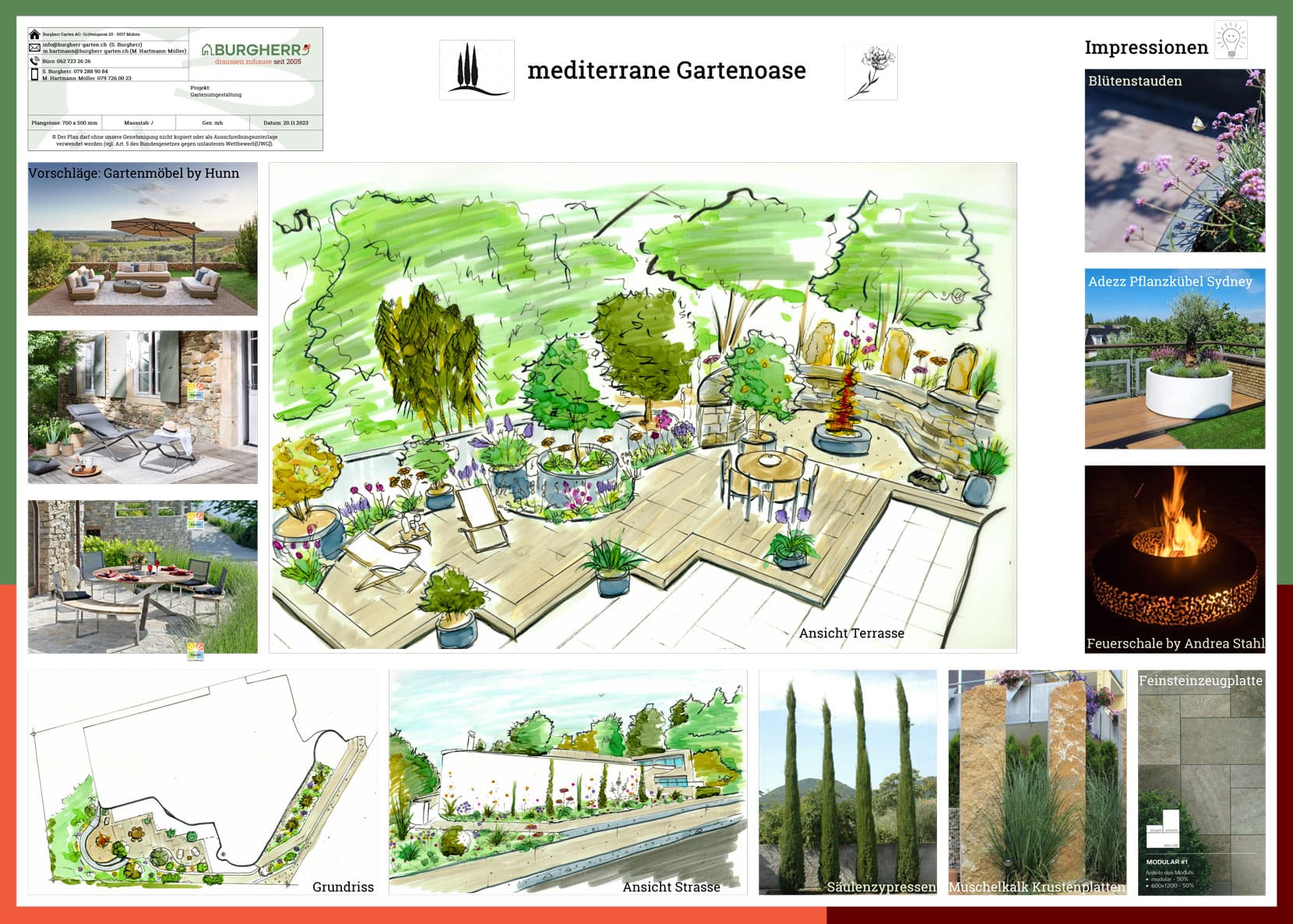Click the envelope icon beside the email addresses
The width and height of the screenshot is (1293, 924).
point(34,48)
